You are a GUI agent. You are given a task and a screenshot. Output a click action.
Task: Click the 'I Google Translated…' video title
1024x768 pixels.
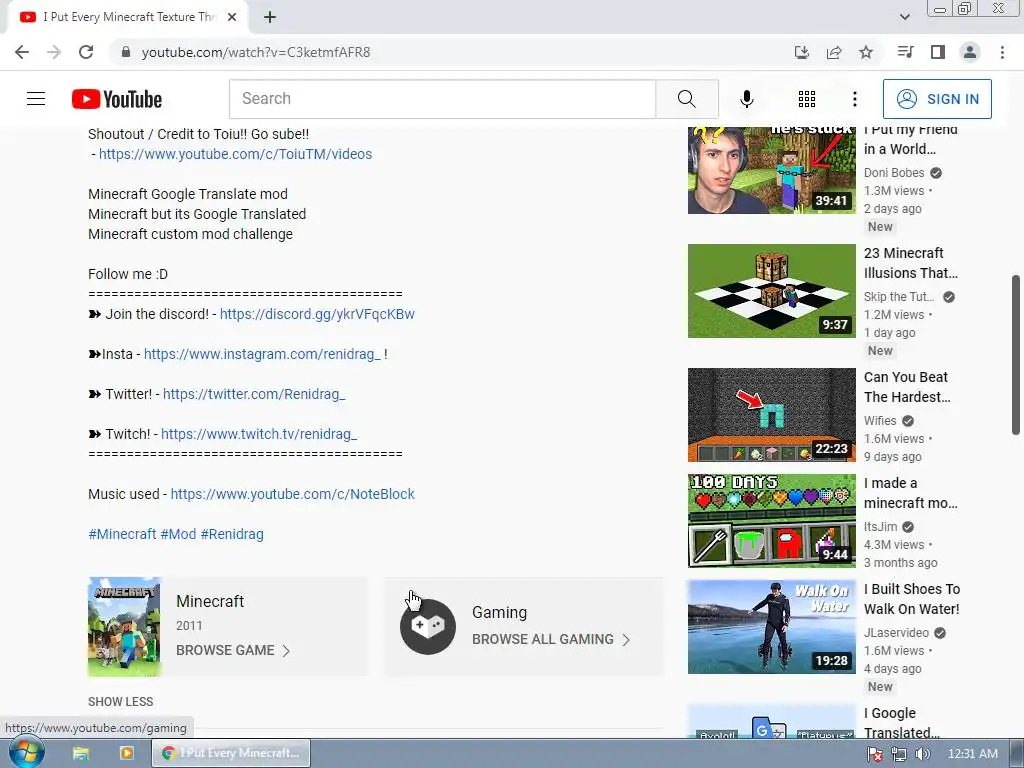[x=901, y=723]
